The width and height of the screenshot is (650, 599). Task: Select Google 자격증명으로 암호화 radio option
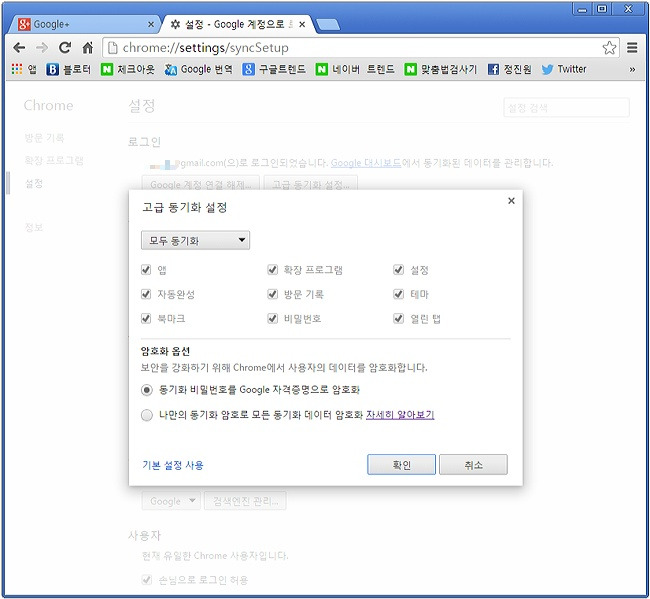[x=147, y=390]
